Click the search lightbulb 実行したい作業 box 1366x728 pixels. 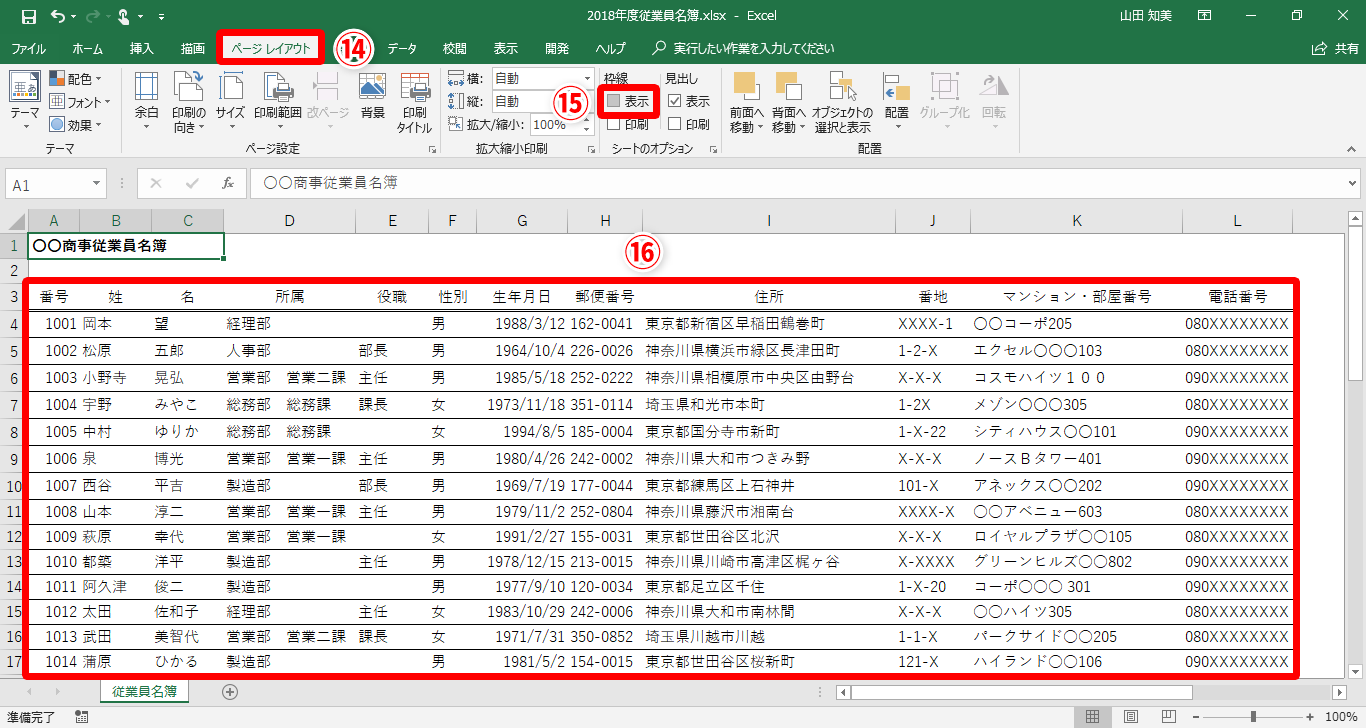pyautogui.click(x=744, y=48)
